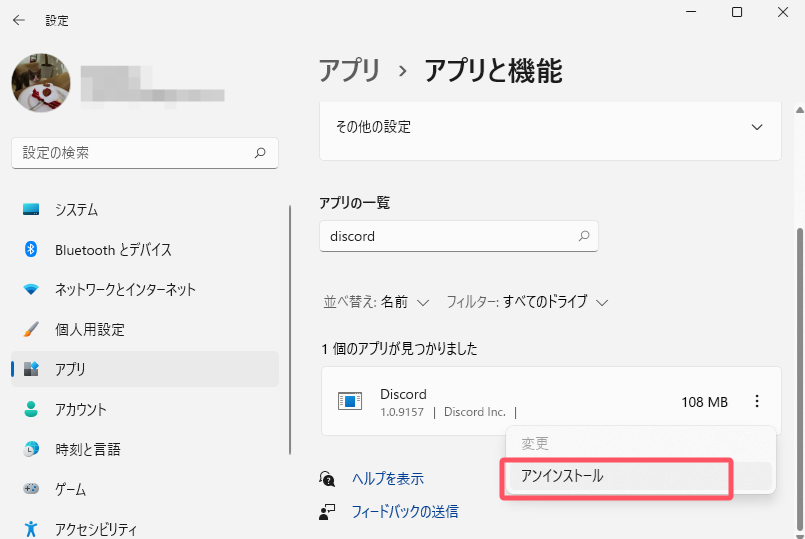Open the ヘルプを表示 link
805x539 pixels.
coord(387,479)
